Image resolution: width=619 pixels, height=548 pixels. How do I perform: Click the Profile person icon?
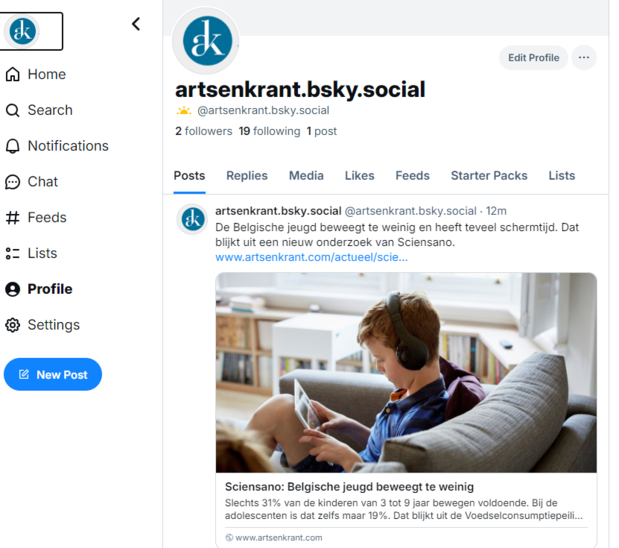[13, 289]
